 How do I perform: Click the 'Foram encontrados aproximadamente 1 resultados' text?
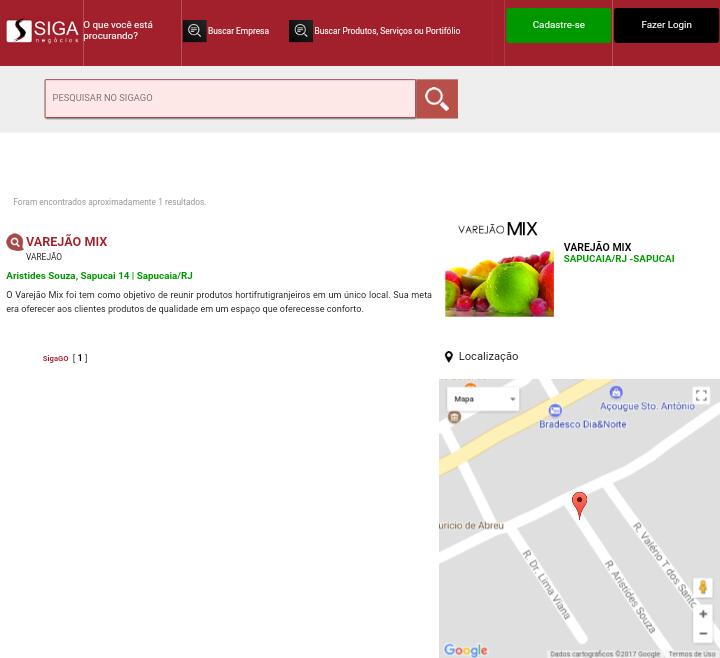click(x=110, y=202)
